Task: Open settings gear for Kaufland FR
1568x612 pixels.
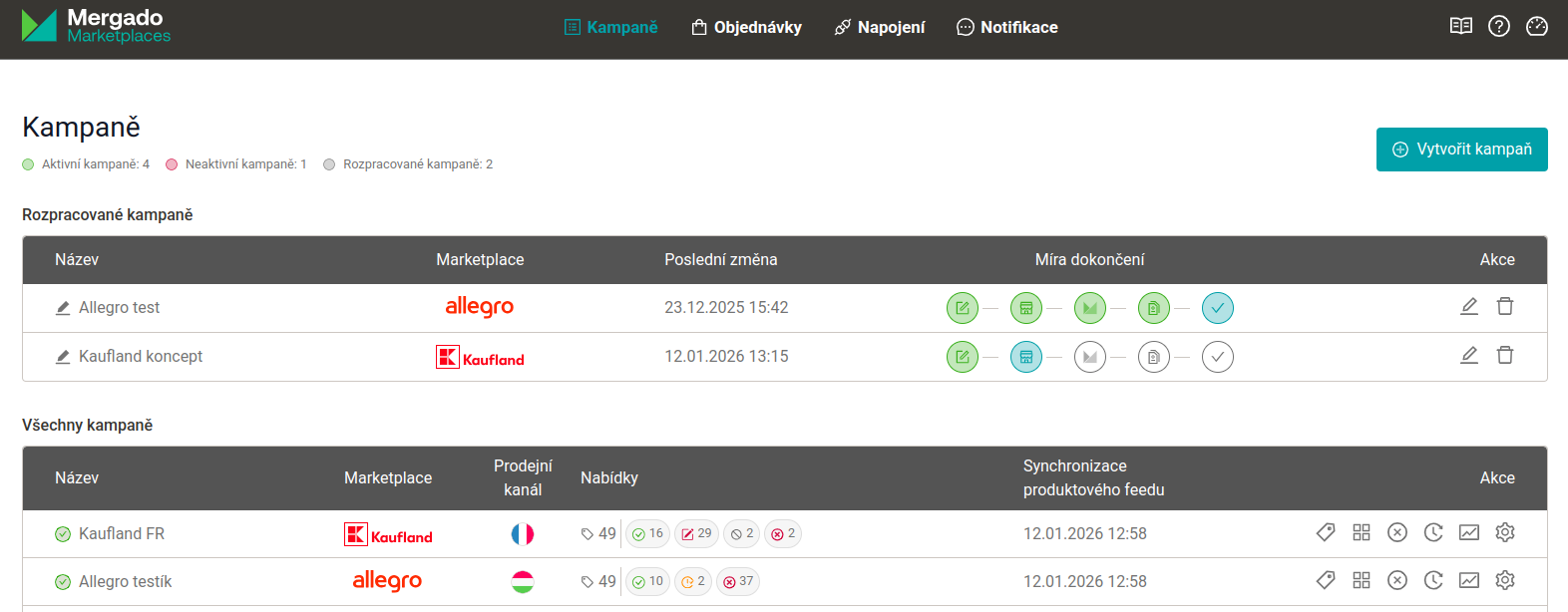Action: click(x=1504, y=533)
